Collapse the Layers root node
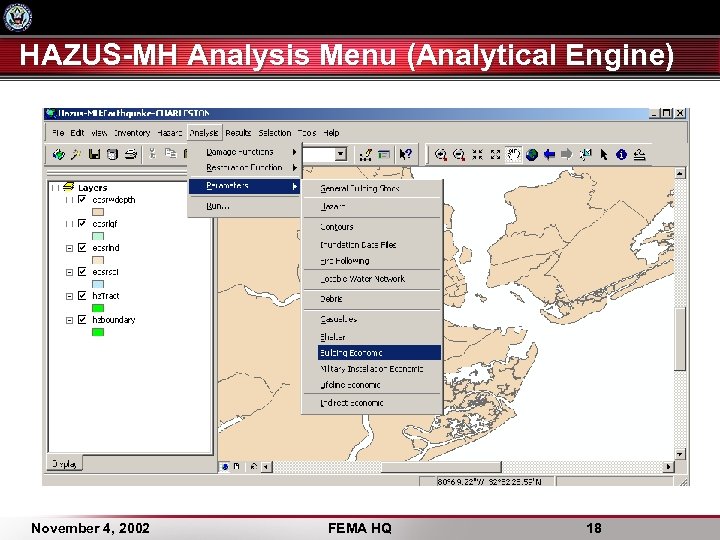 coord(55,187)
